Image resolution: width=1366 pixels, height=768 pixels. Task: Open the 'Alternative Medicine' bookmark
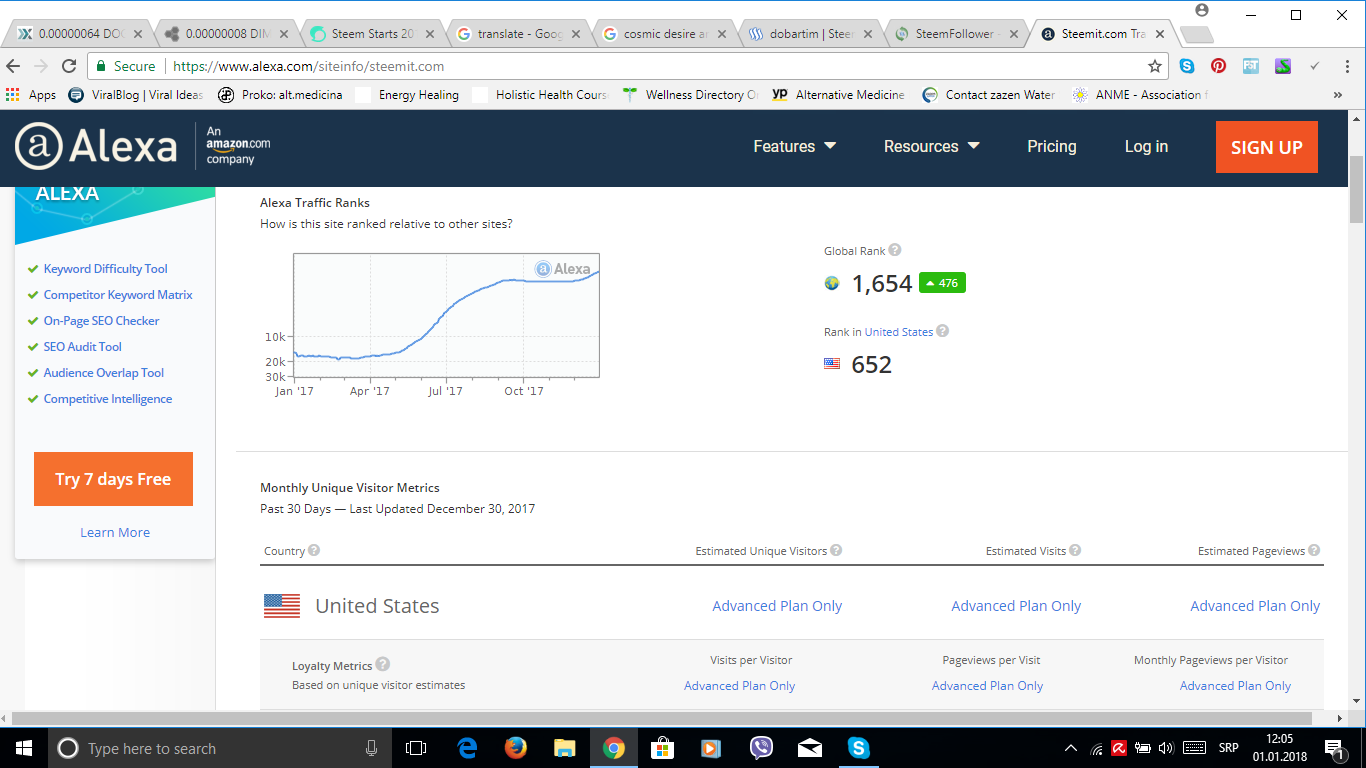coord(839,95)
